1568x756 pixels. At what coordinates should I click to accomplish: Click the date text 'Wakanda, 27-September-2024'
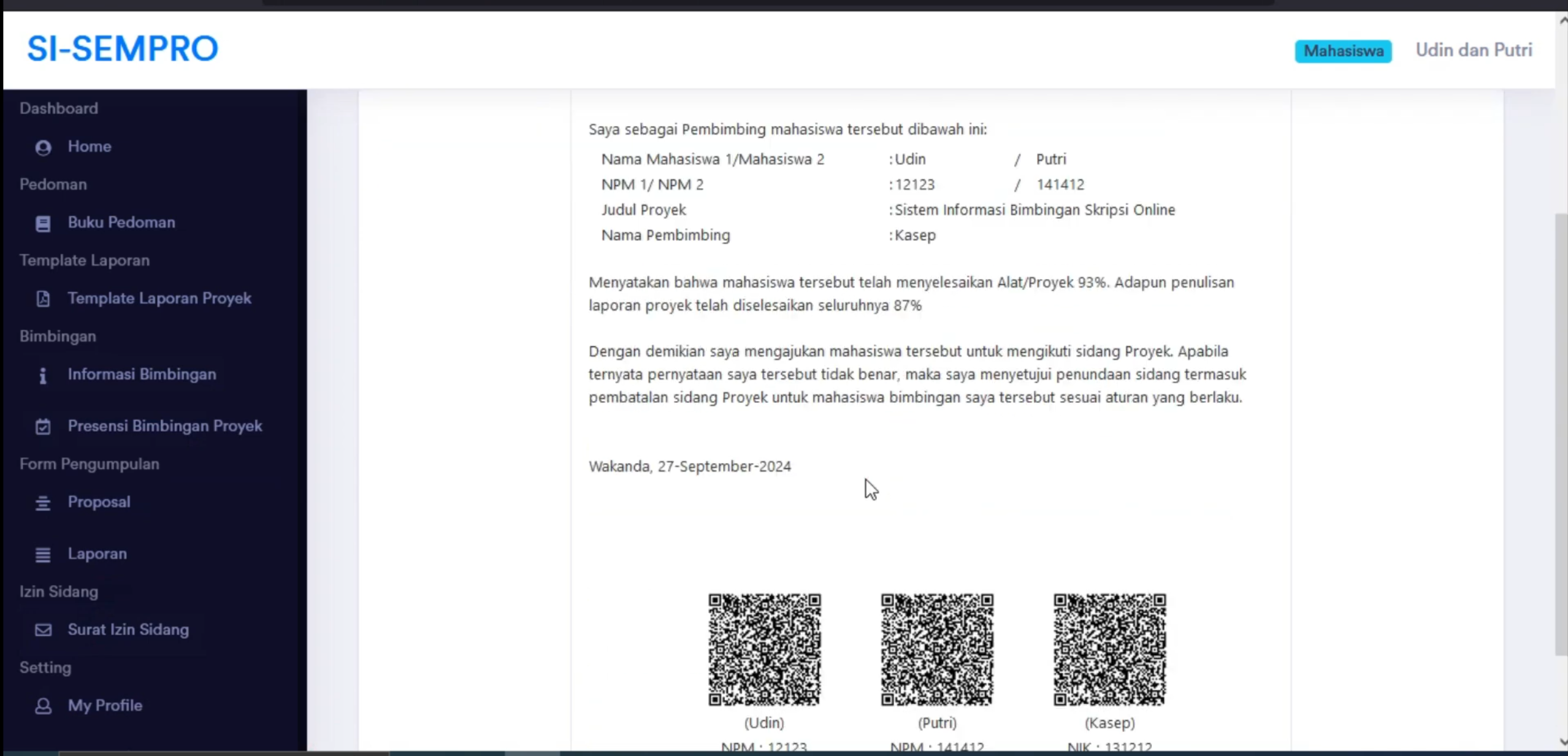tap(690, 467)
